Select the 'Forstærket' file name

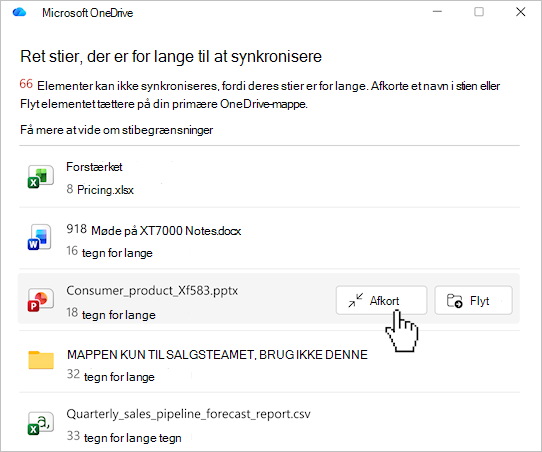(94, 167)
